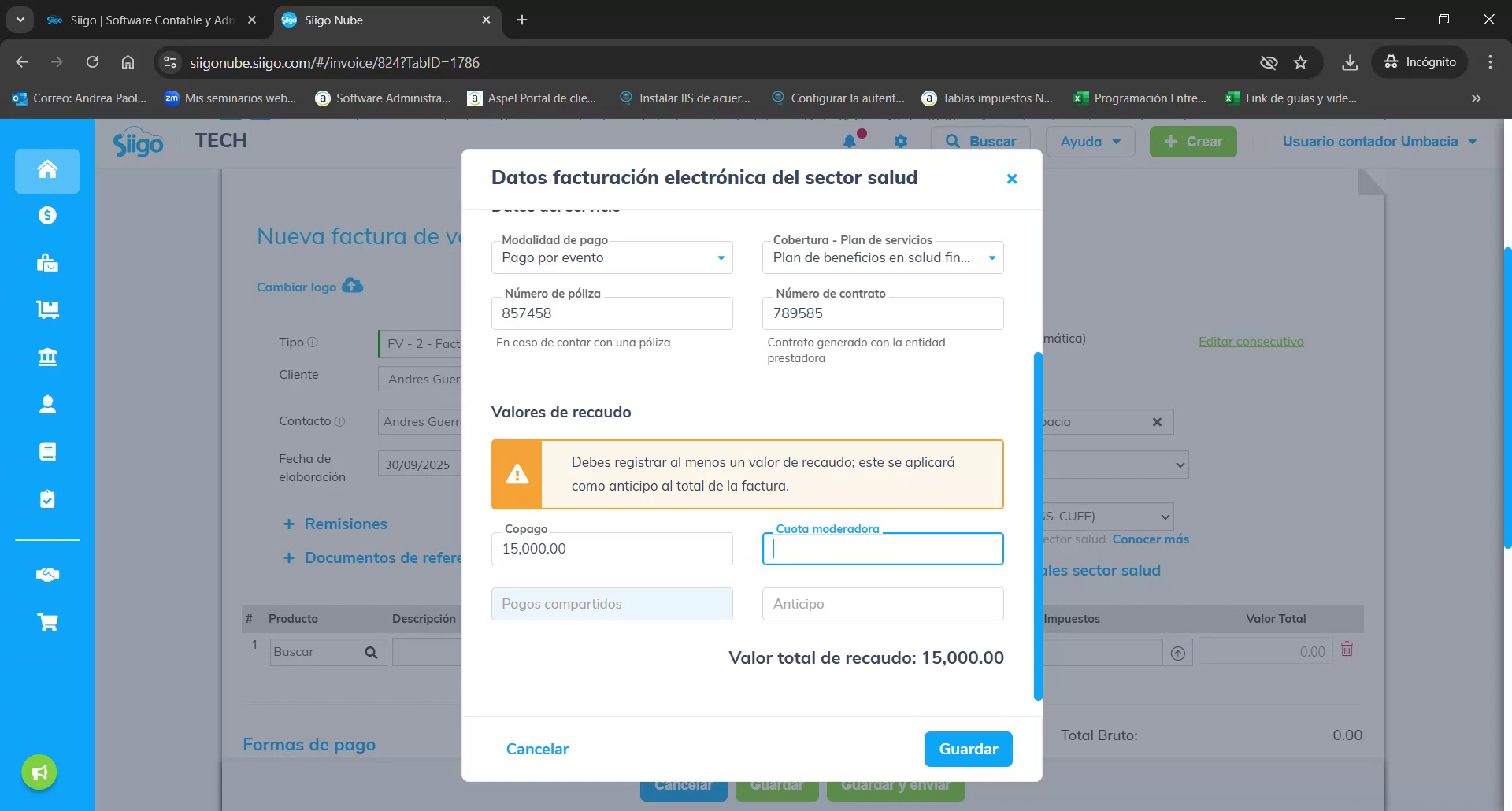1512x811 pixels.
Task: Click the green megaphone icon at bottom left
Action: click(x=38, y=772)
